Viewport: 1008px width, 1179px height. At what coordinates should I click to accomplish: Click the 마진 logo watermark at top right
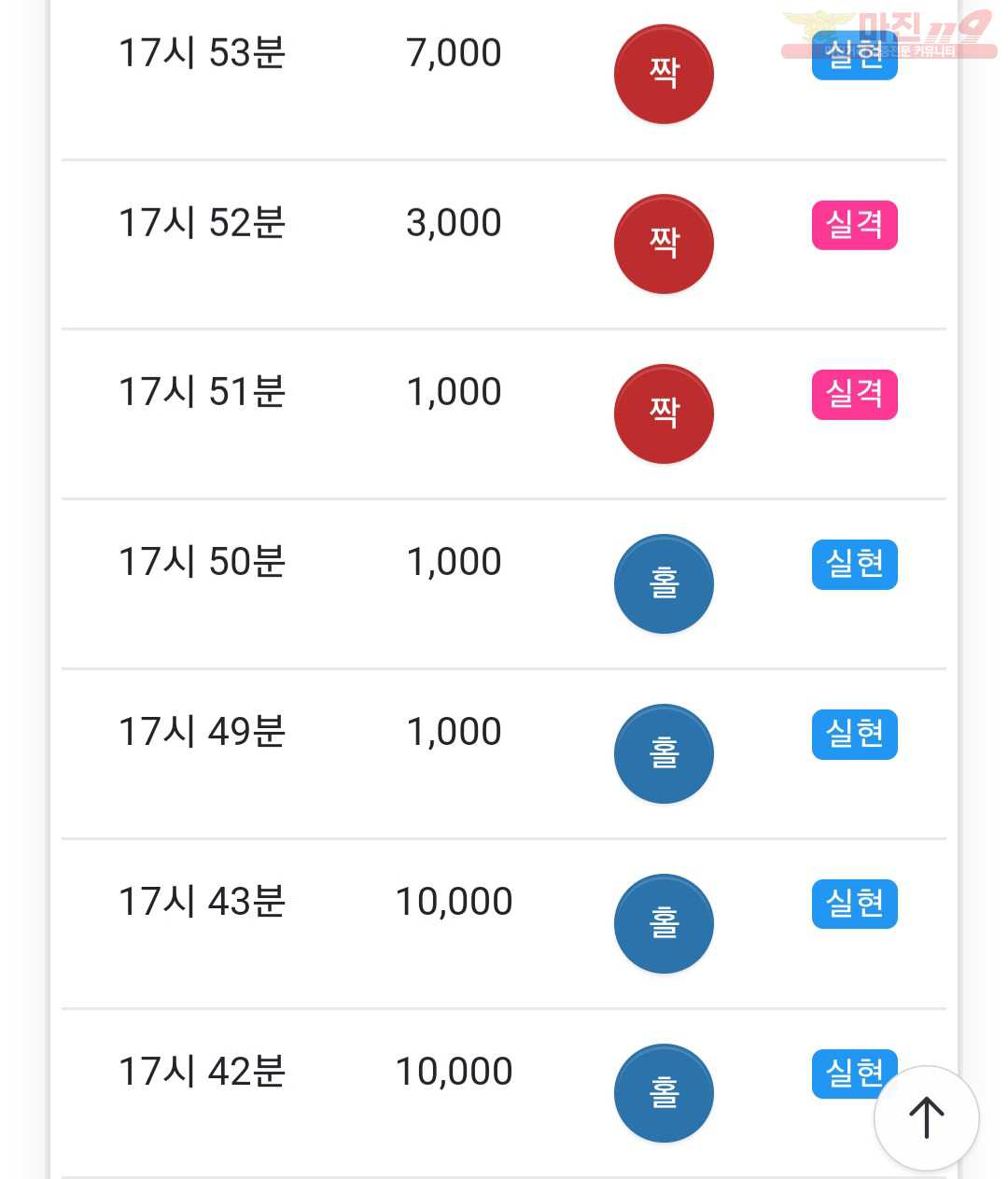click(x=889, y=35)
